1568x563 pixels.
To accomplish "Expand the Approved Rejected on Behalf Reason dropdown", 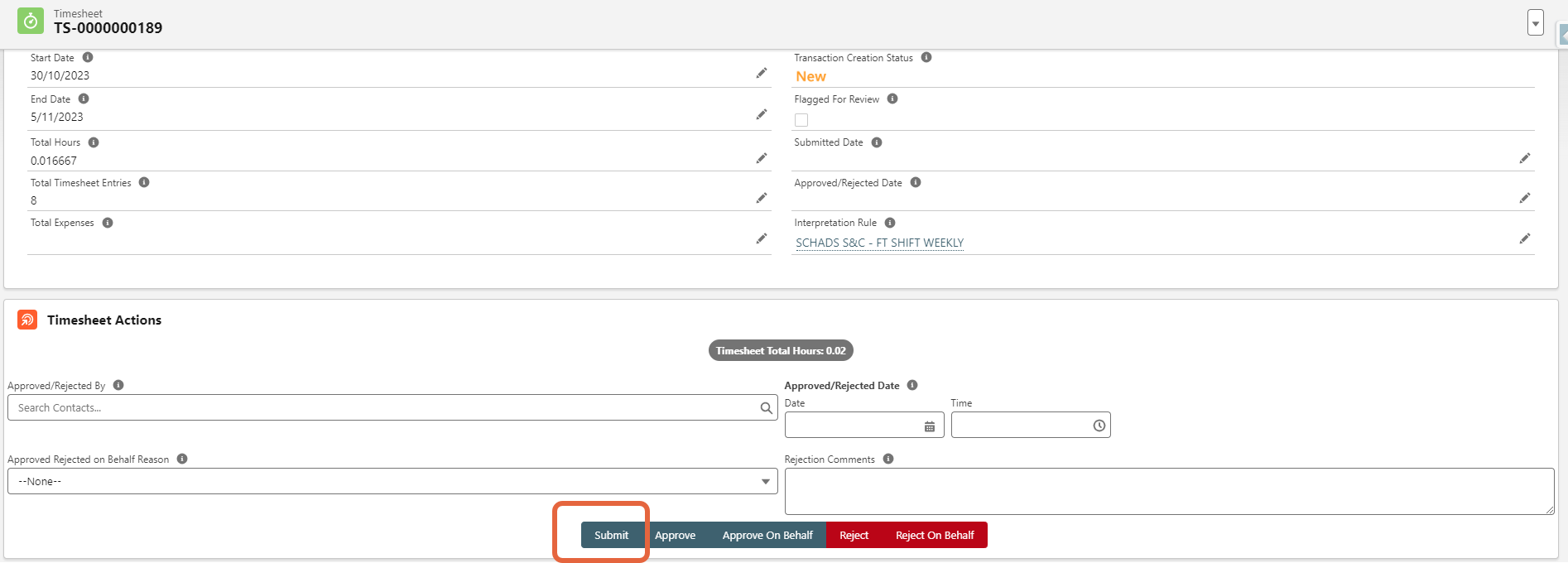I will tap(392, 482).
